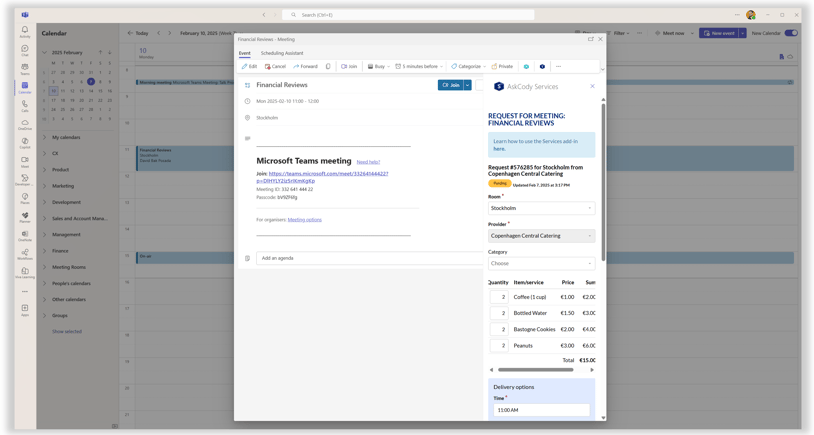Open Places in the Teams sidebar
The width and height of the screenshot is (814, 435).
pyautogui.click(x=24, y=199)
